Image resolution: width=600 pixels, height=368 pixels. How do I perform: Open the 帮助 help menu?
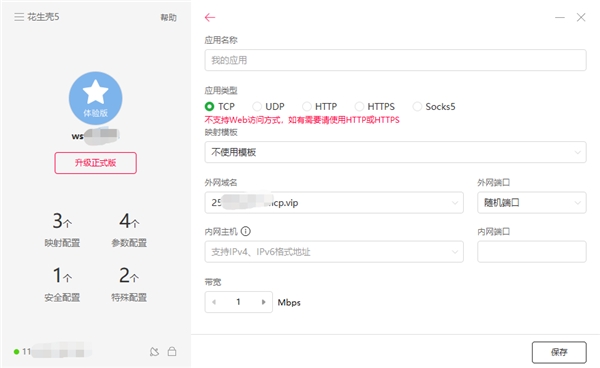pyautogui.click(x=168, y=17)
